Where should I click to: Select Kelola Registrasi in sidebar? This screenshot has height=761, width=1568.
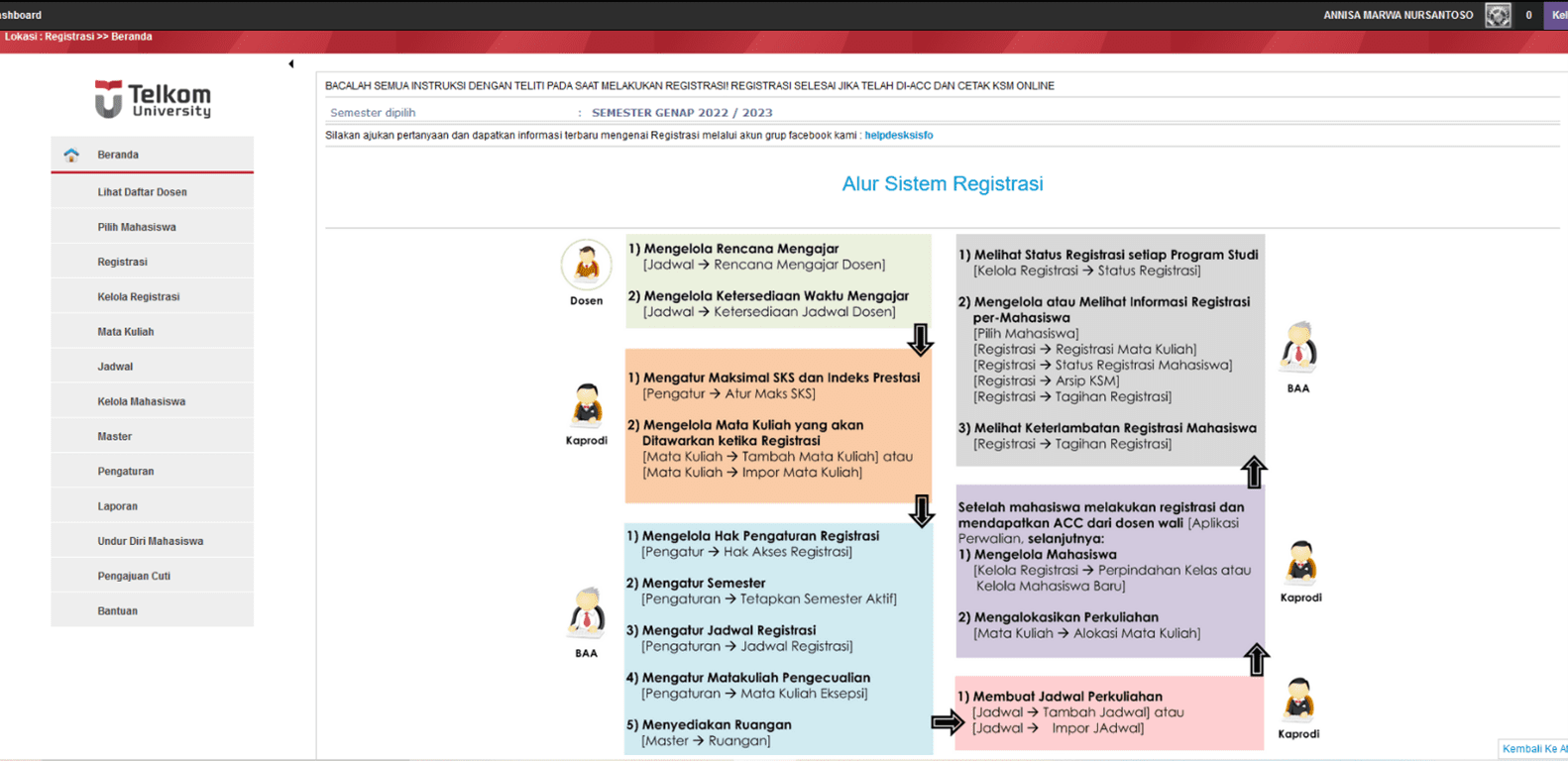point(138,296)
